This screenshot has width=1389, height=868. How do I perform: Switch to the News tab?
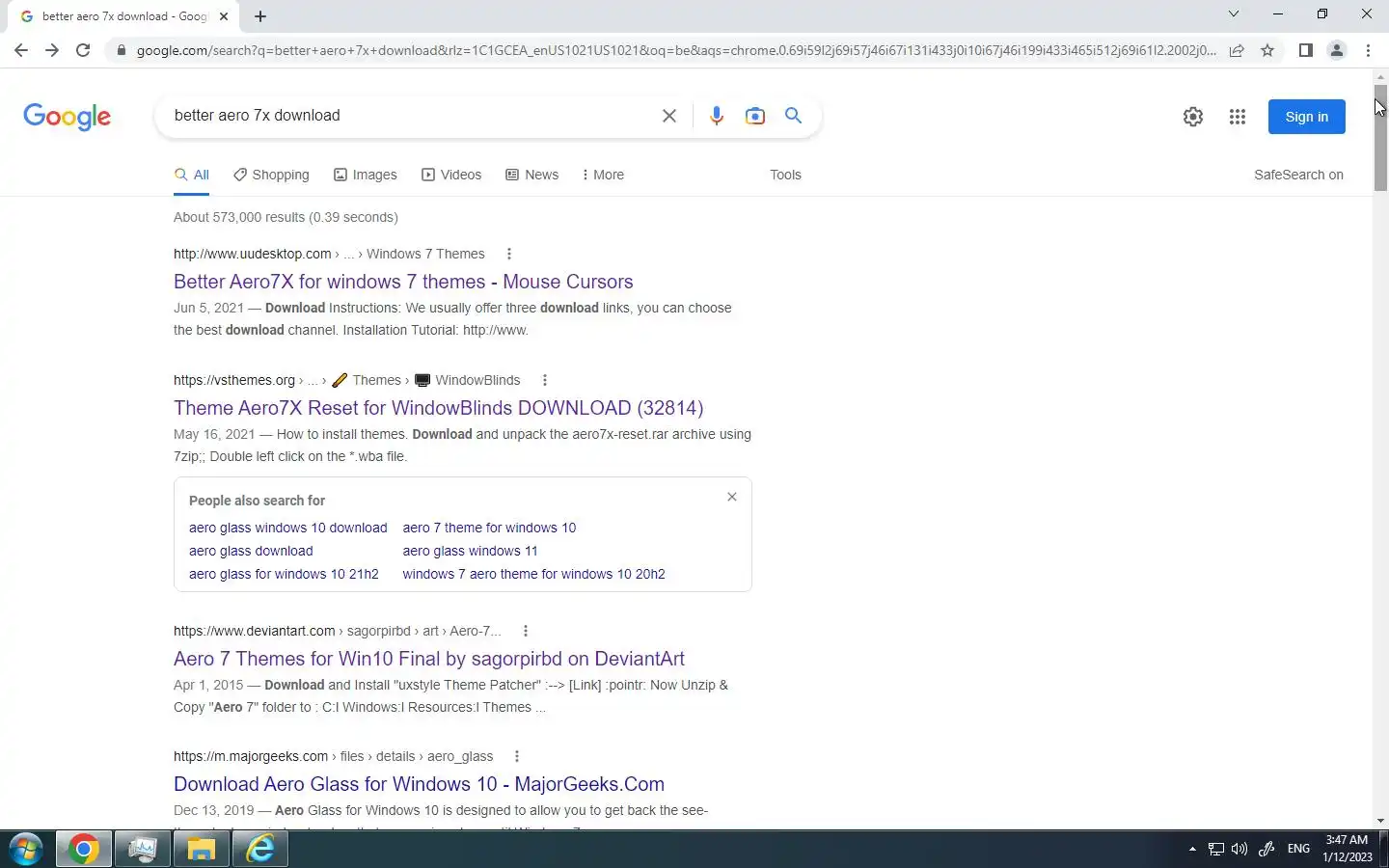tap(532, 175)
